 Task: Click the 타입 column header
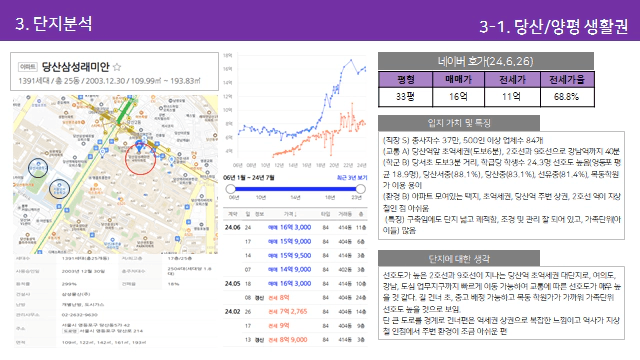pyautogui.click(x=325, y=214)
